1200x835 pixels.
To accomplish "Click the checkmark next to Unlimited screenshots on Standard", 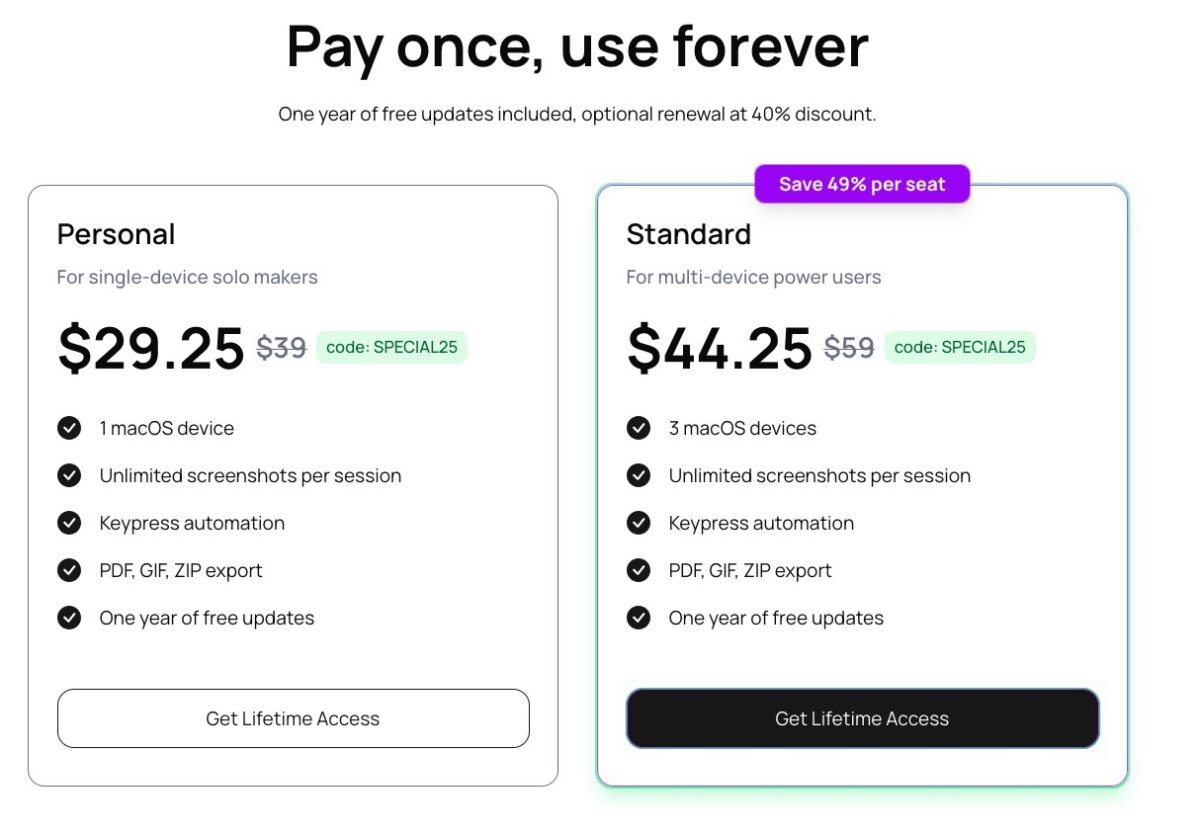I will (638, 476).
